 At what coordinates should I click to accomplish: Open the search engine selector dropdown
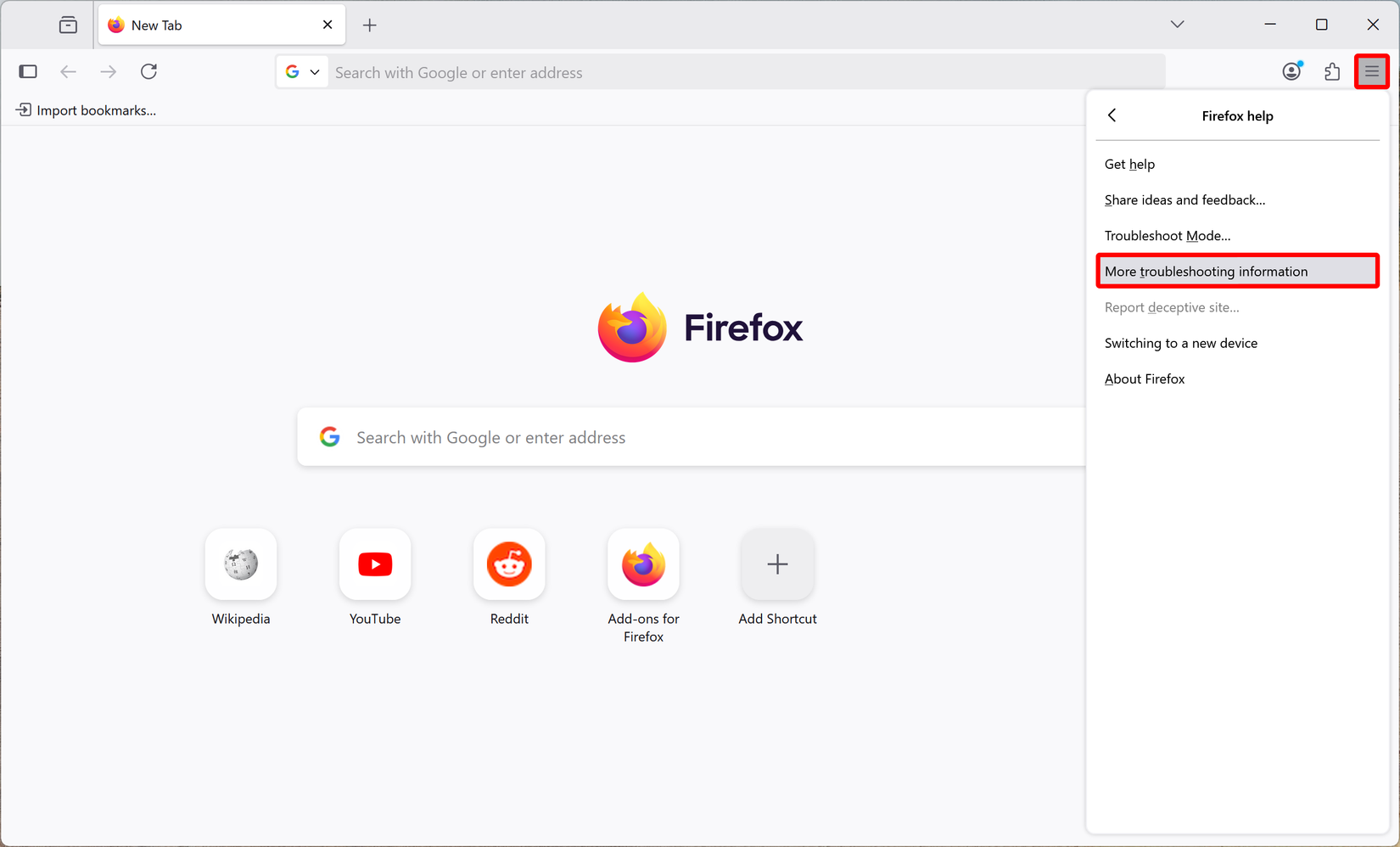pos(302,71)
